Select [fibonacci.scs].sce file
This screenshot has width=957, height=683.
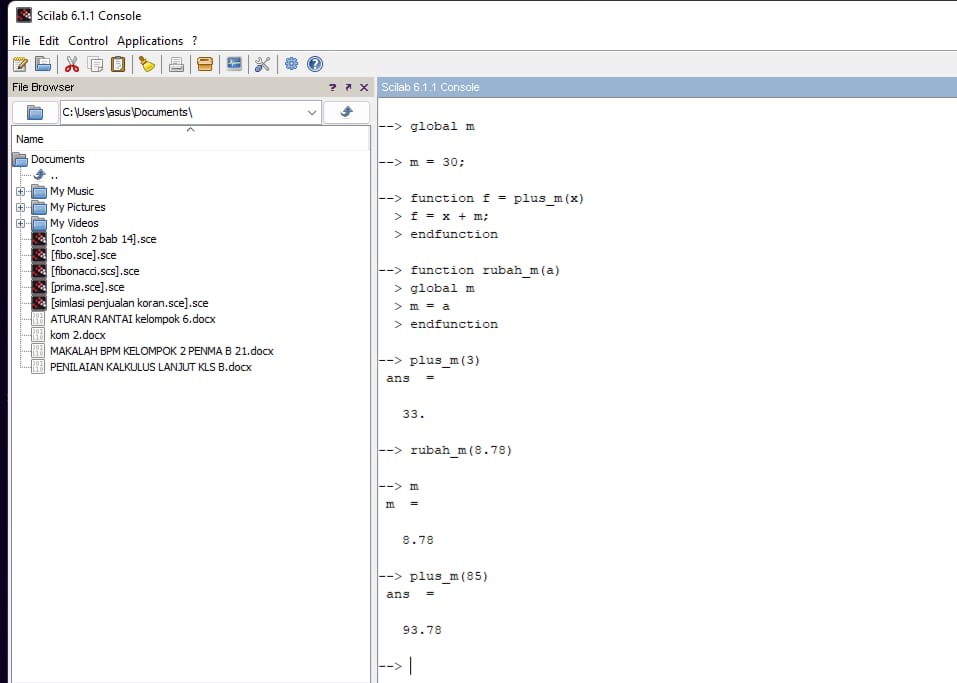click(x=95, y=271)
